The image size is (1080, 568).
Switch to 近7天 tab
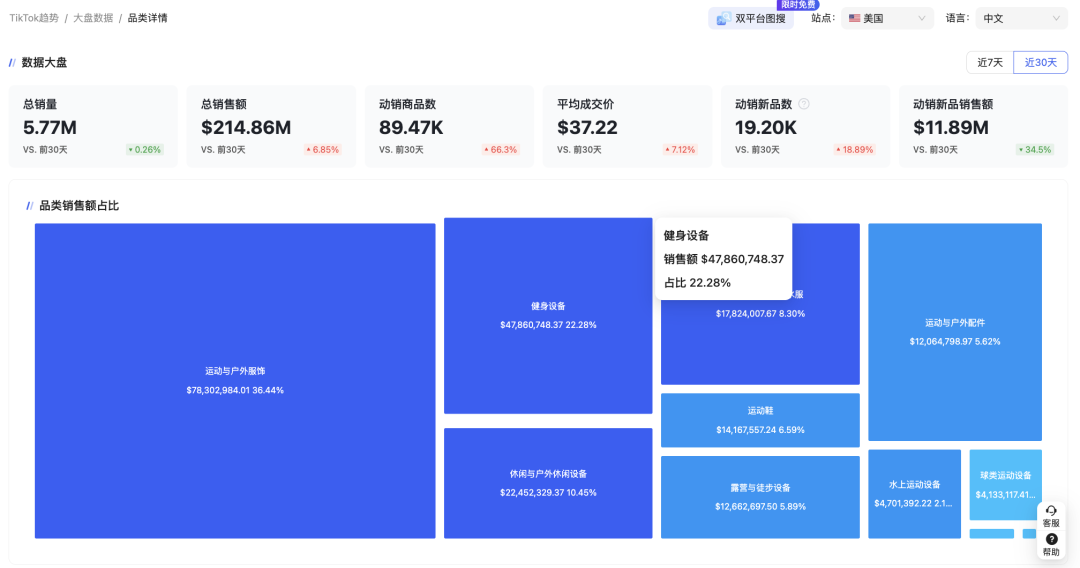click(990, 63)
